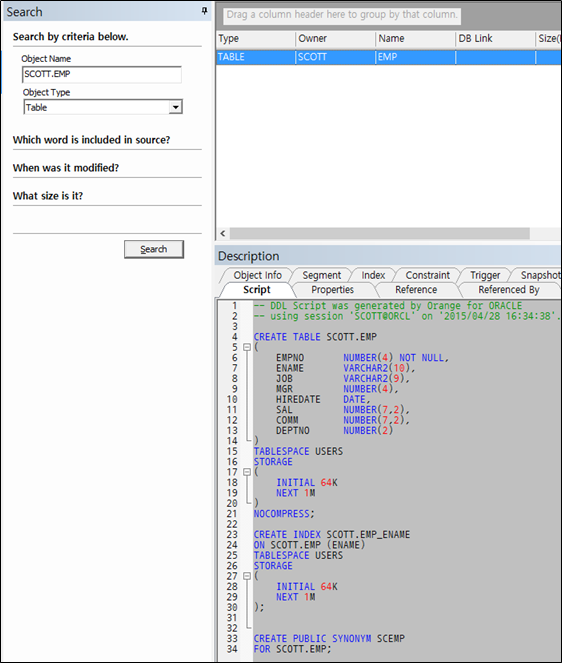Click the group-by column drop area
The image size is (562, 663).
pyautogui.click(x=342, y=15)
